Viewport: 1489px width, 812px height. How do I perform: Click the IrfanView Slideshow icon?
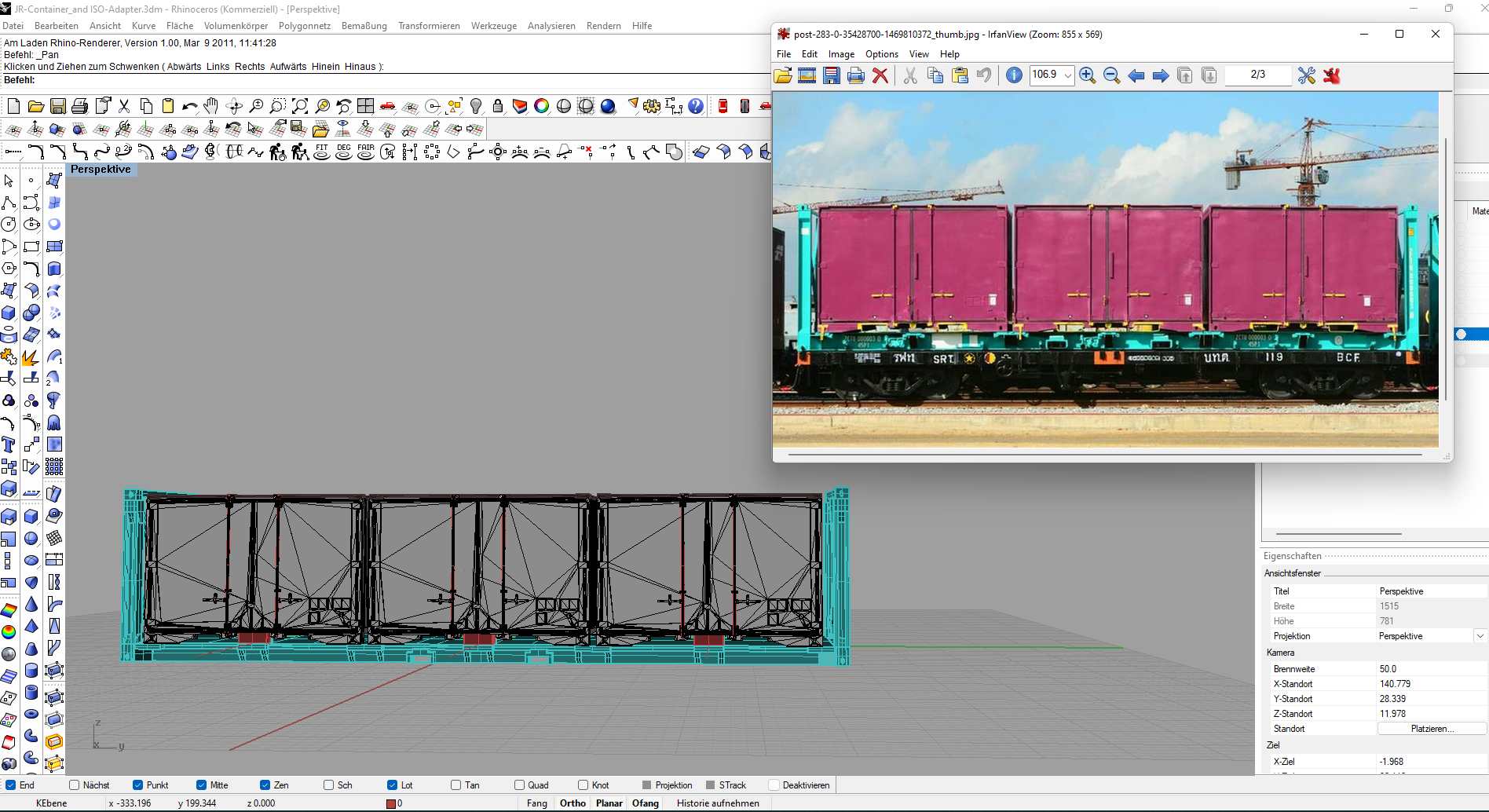tap(807, 75)
